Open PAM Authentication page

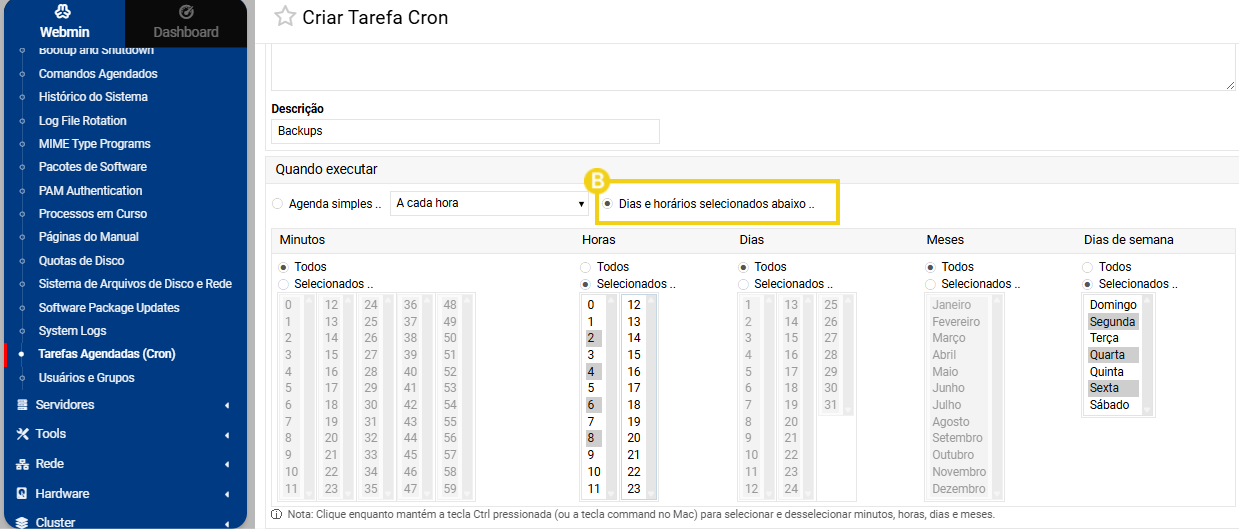pos(90,191)
